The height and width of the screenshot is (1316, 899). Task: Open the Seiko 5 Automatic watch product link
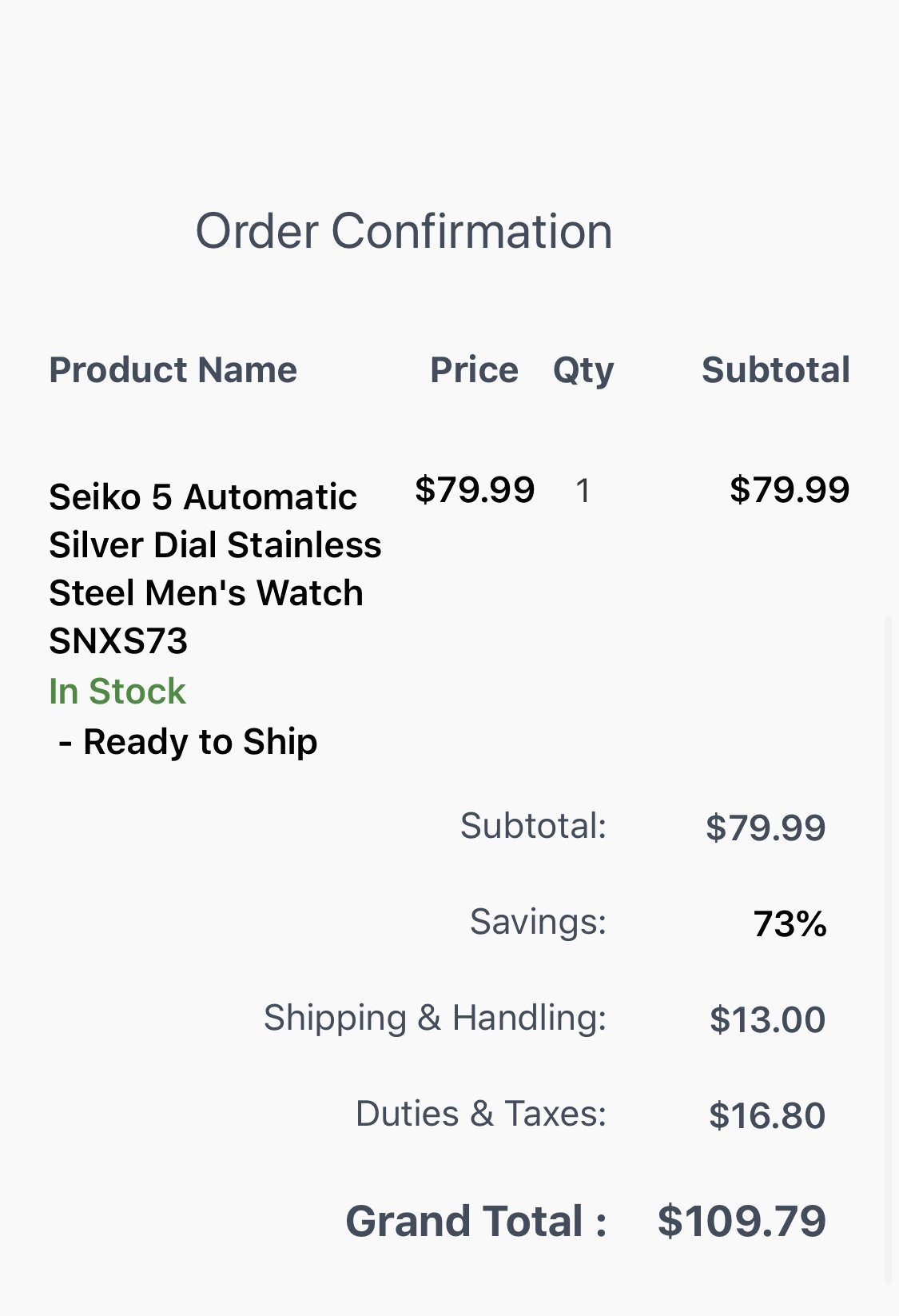pos(215,568)
